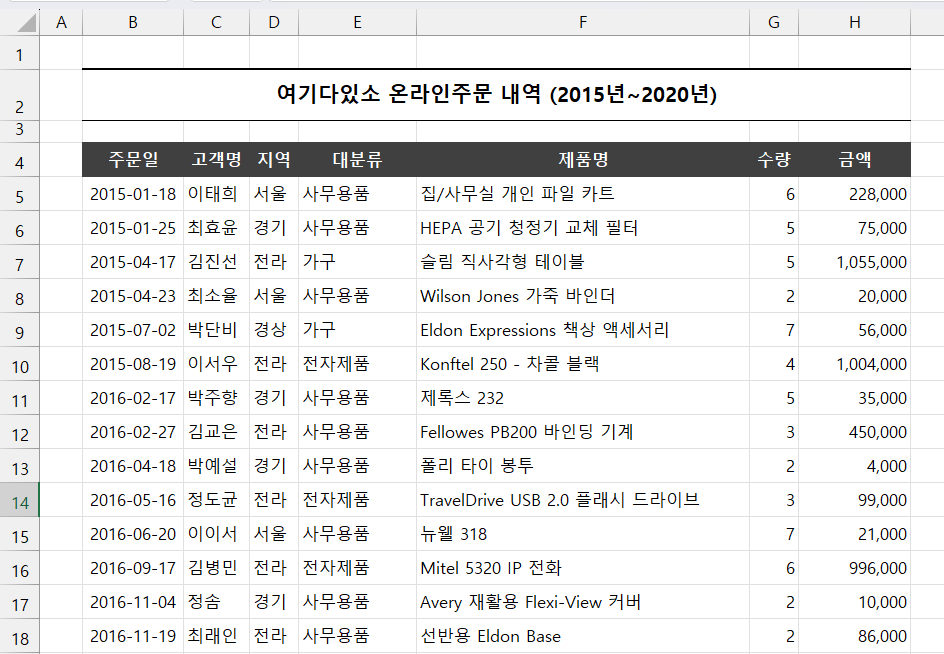Click the 금액 header cell
Screen dimensions: 944x654
coord(854,160)
